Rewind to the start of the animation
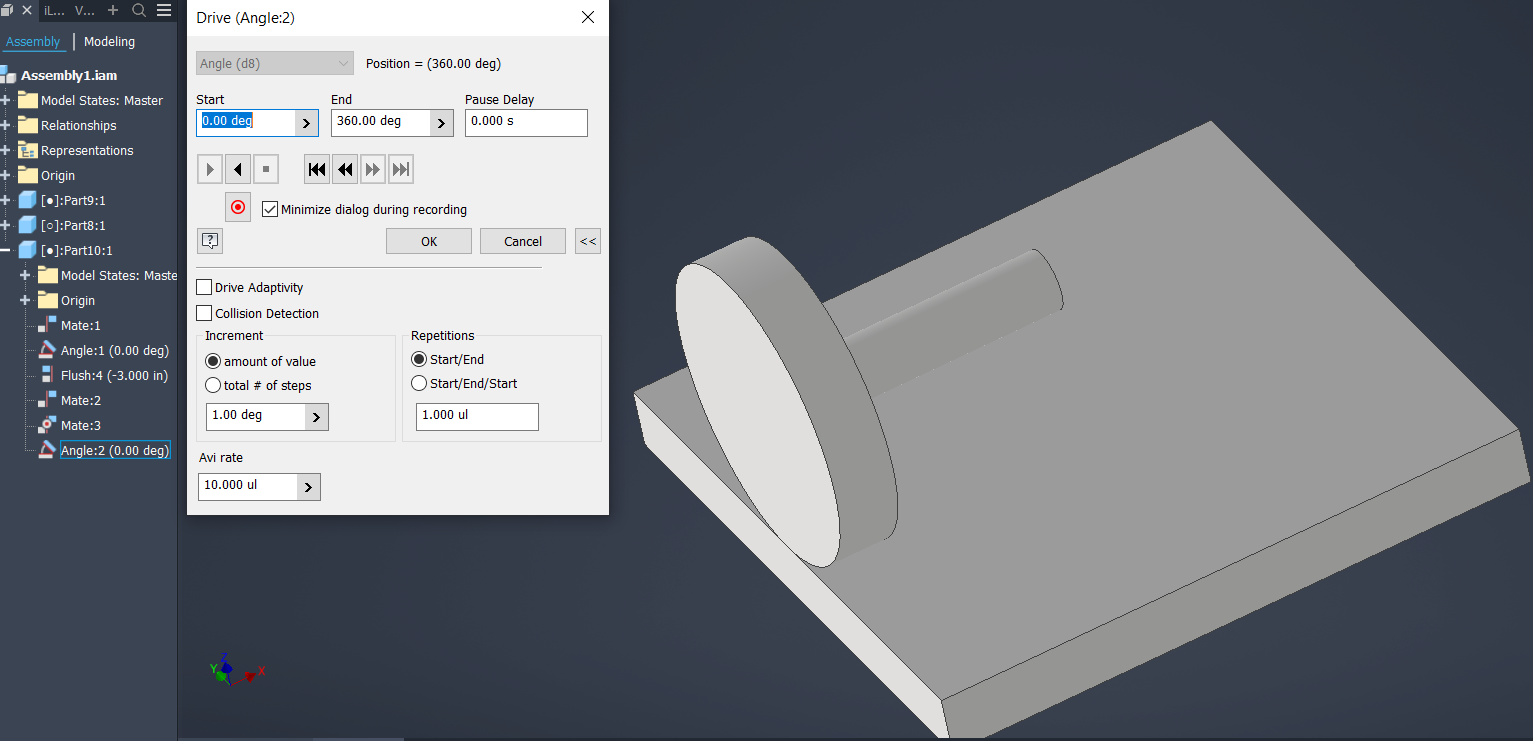The image size is (1533, 741). tap(316, 168)
